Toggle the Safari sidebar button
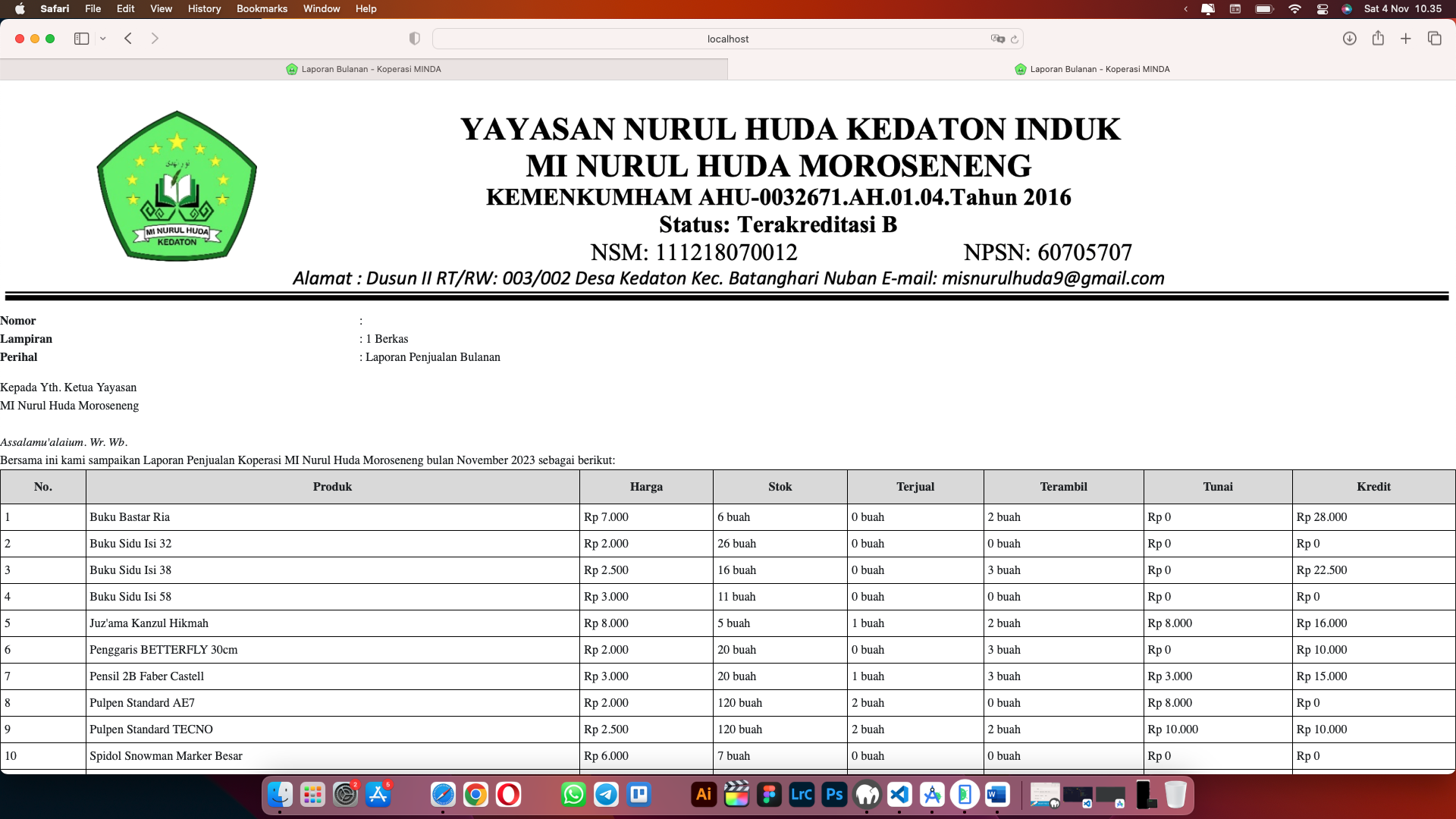This screenshot has width=1456, height=819. point(81,39)
